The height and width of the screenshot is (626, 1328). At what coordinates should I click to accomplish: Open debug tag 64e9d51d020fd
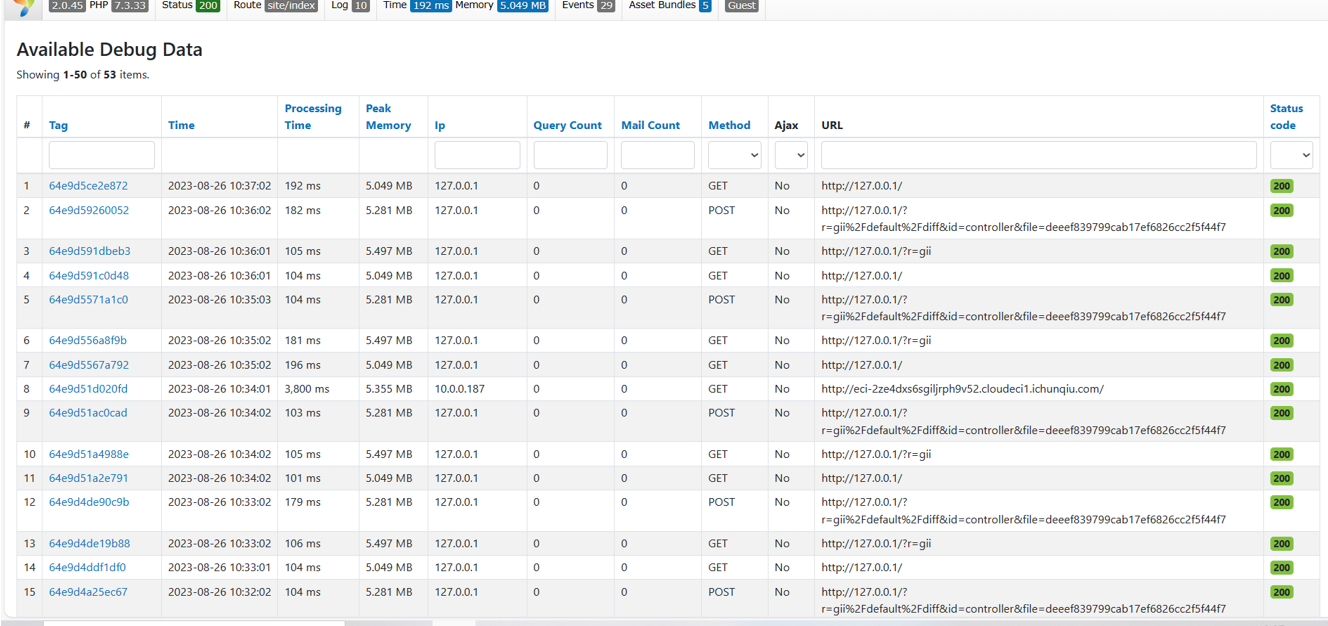coord(88,389)
